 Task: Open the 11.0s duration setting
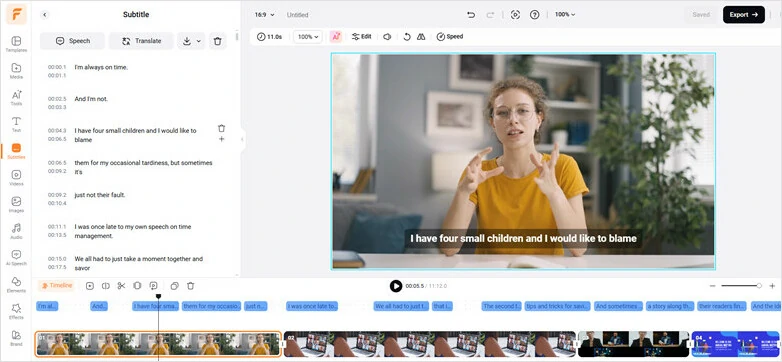[x=269, y=37]
